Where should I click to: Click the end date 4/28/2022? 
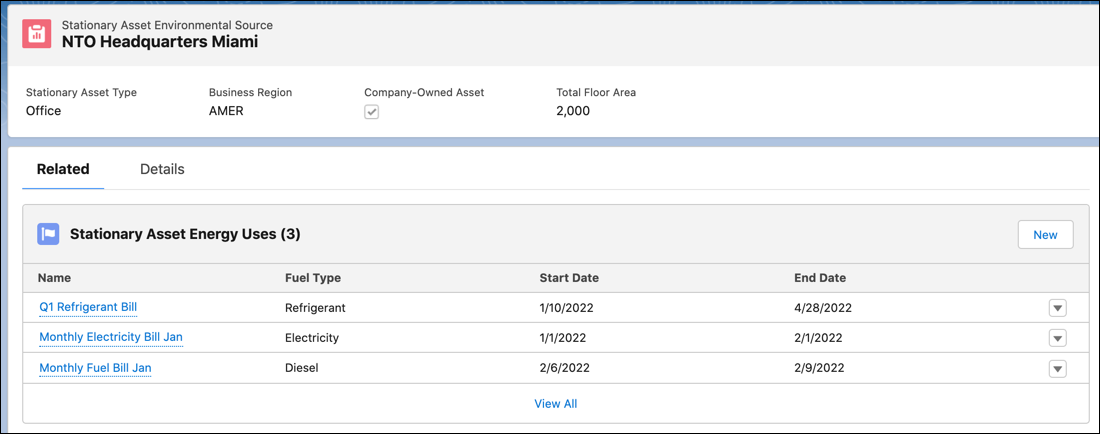point(823,308)
